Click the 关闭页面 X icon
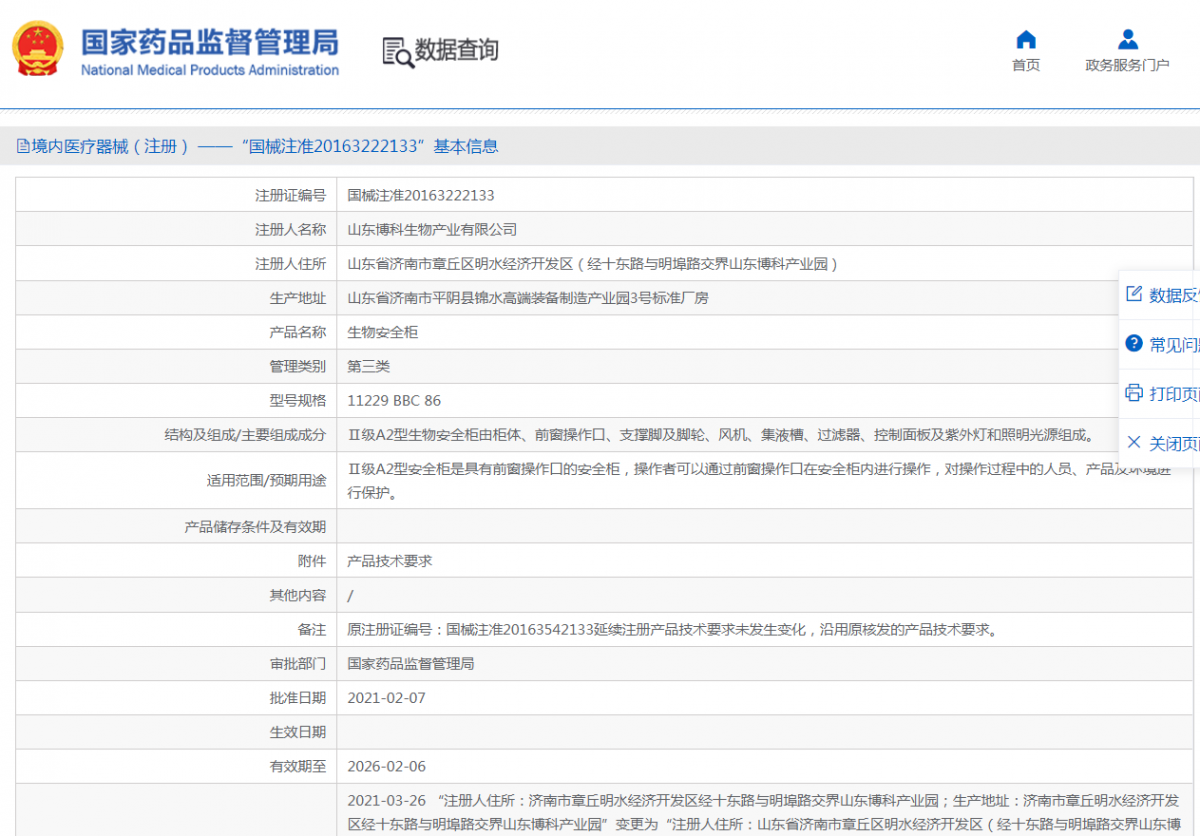This screenshot has height=836, width=1200. tap(1134, 442)
